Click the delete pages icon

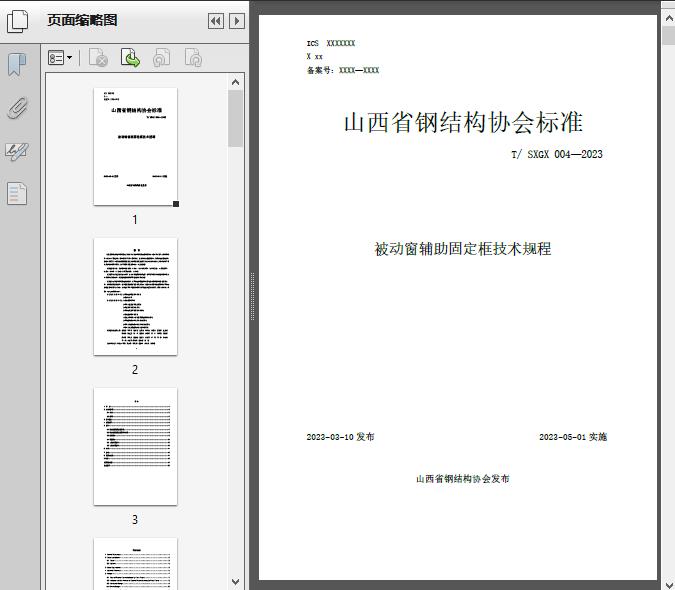98,58
